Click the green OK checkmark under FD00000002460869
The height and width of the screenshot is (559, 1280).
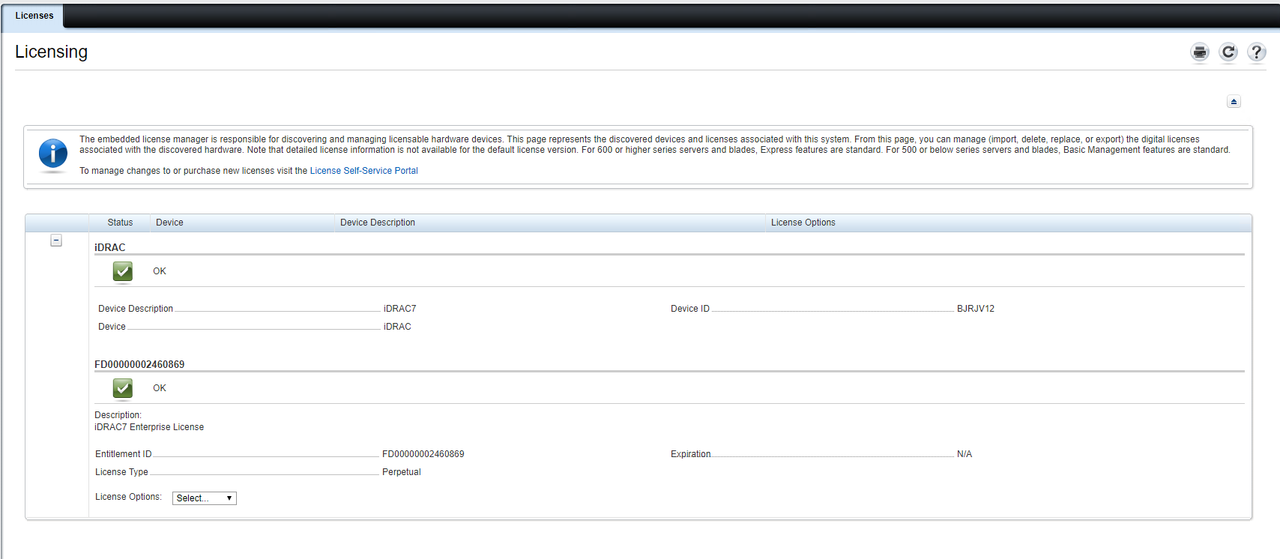123,388
